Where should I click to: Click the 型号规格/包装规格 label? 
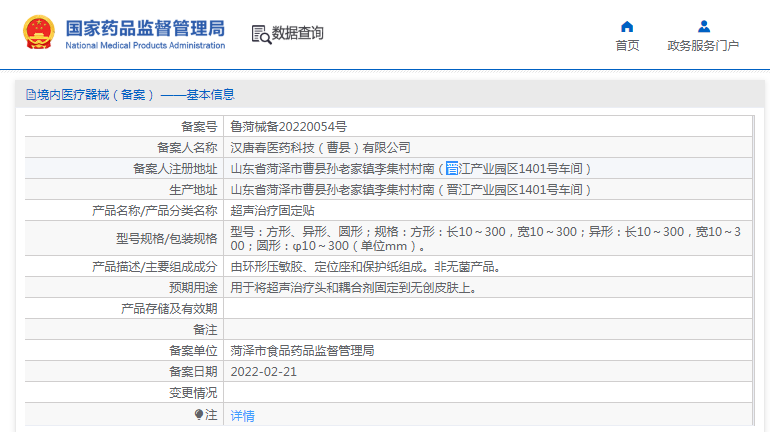tap(166, 239)
